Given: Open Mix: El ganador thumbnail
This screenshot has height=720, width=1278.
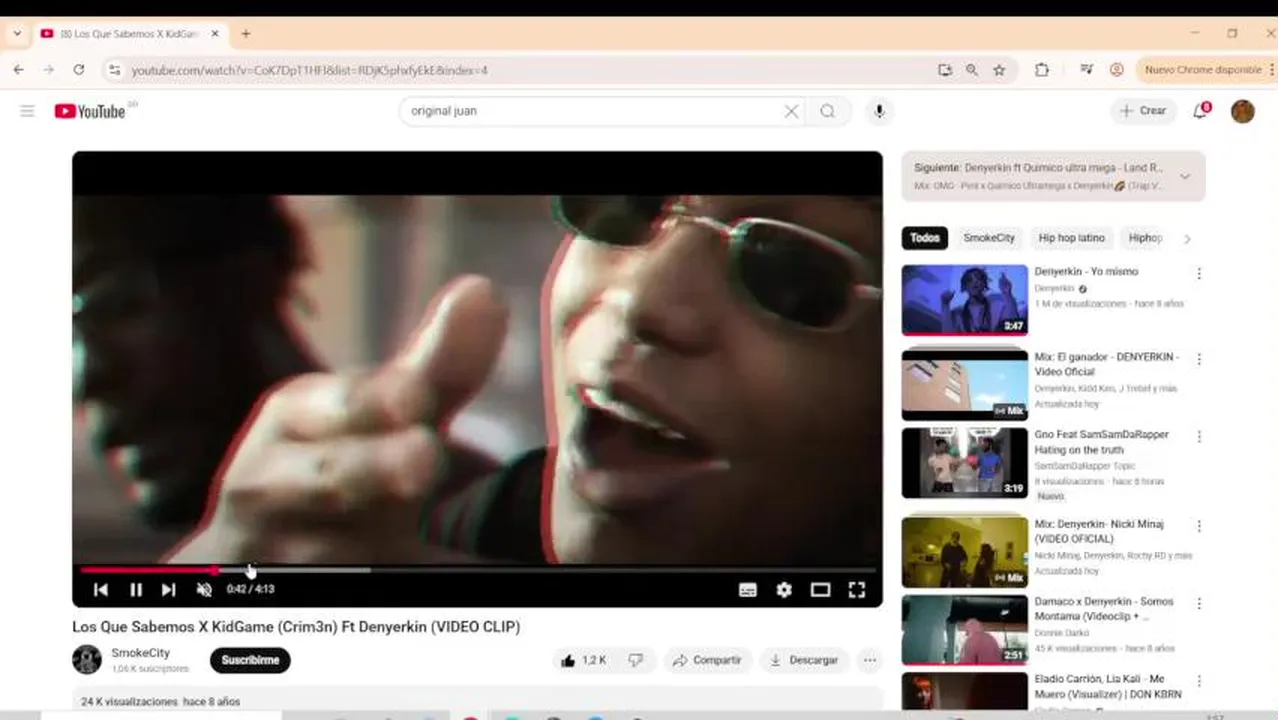Looking at the screenshot, I should [965, 385].
